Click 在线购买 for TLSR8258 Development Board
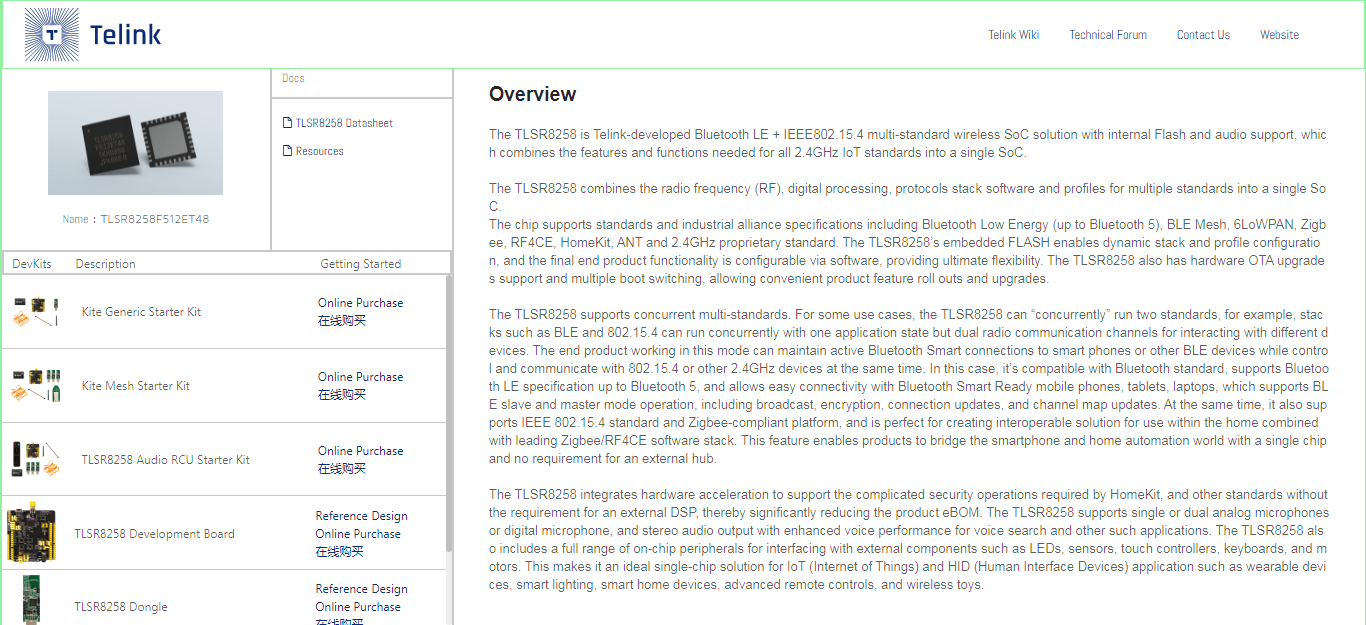This screenshot has width=1366, height=625. [340, 552]
